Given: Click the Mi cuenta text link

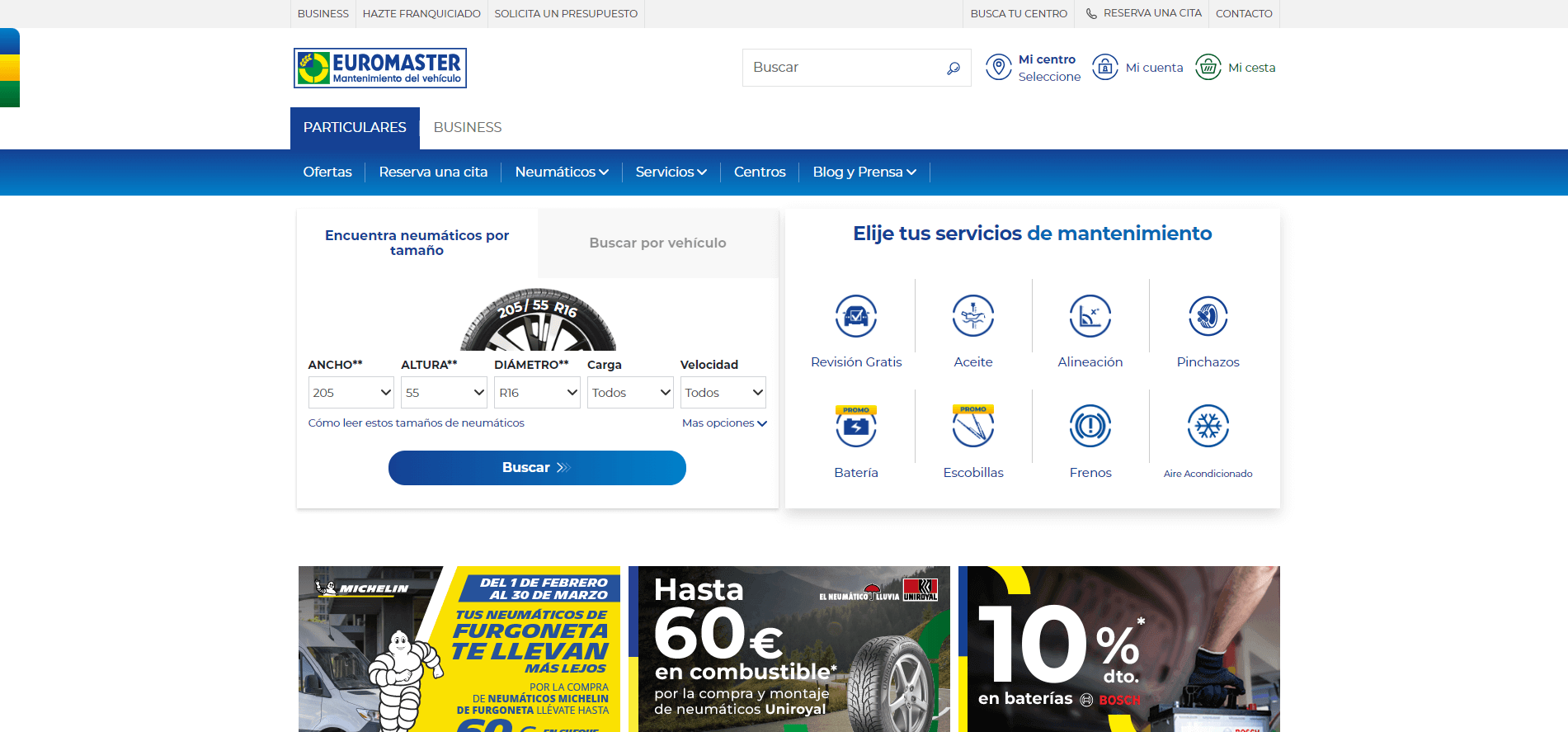Looking at the screenshot, I should (x=1154, y=68).
